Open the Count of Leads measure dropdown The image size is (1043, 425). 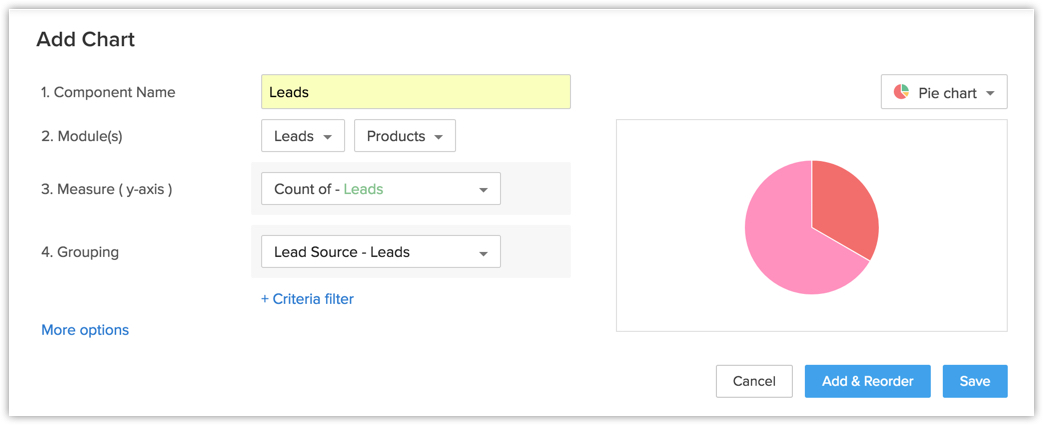pyautogui.click(x=380, y=188)
